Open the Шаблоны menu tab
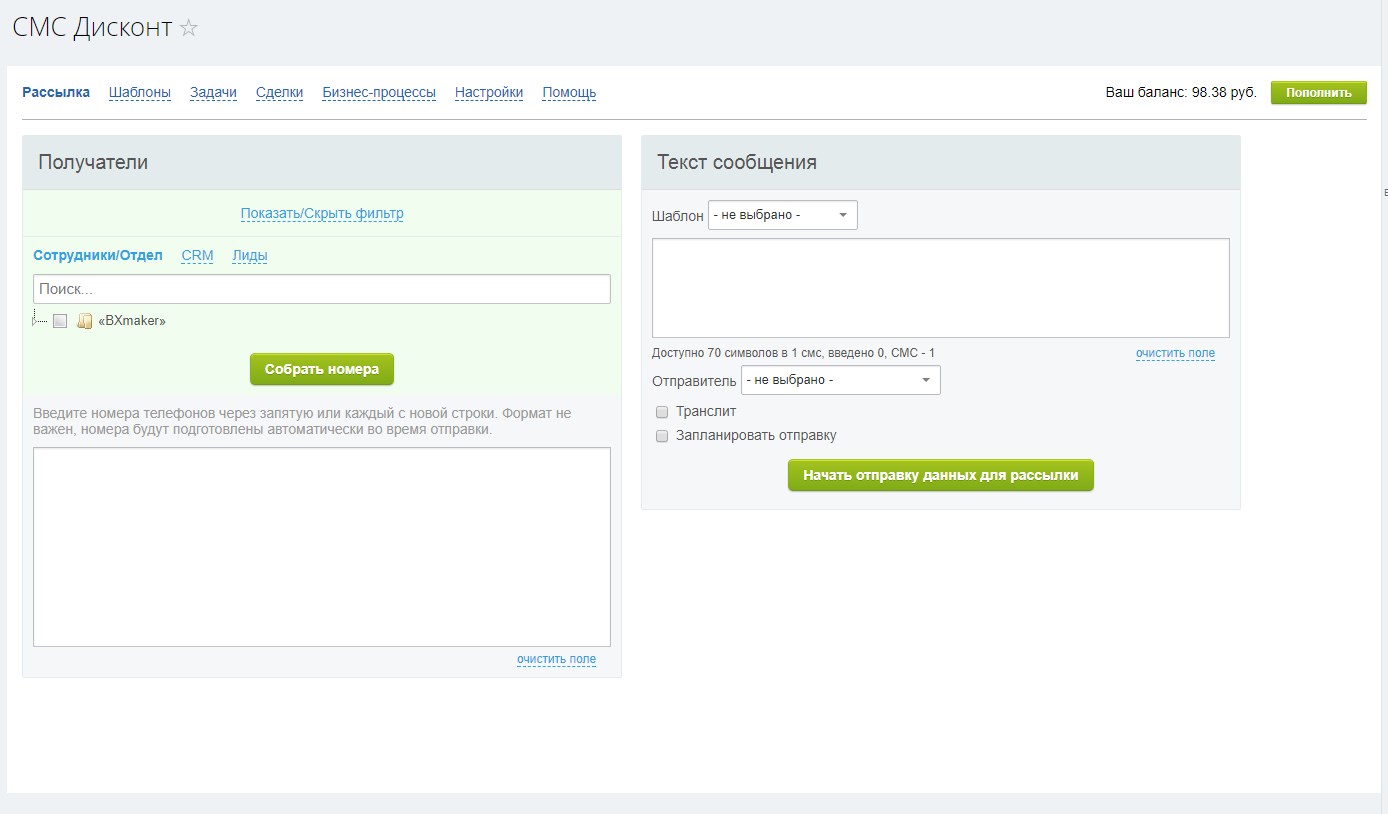 (x=140, y=93)
